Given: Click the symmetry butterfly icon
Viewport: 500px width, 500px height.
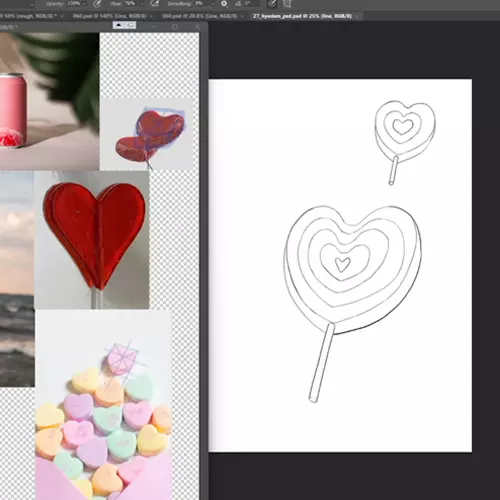Looking at the screenshot, I should click(287, 4).
